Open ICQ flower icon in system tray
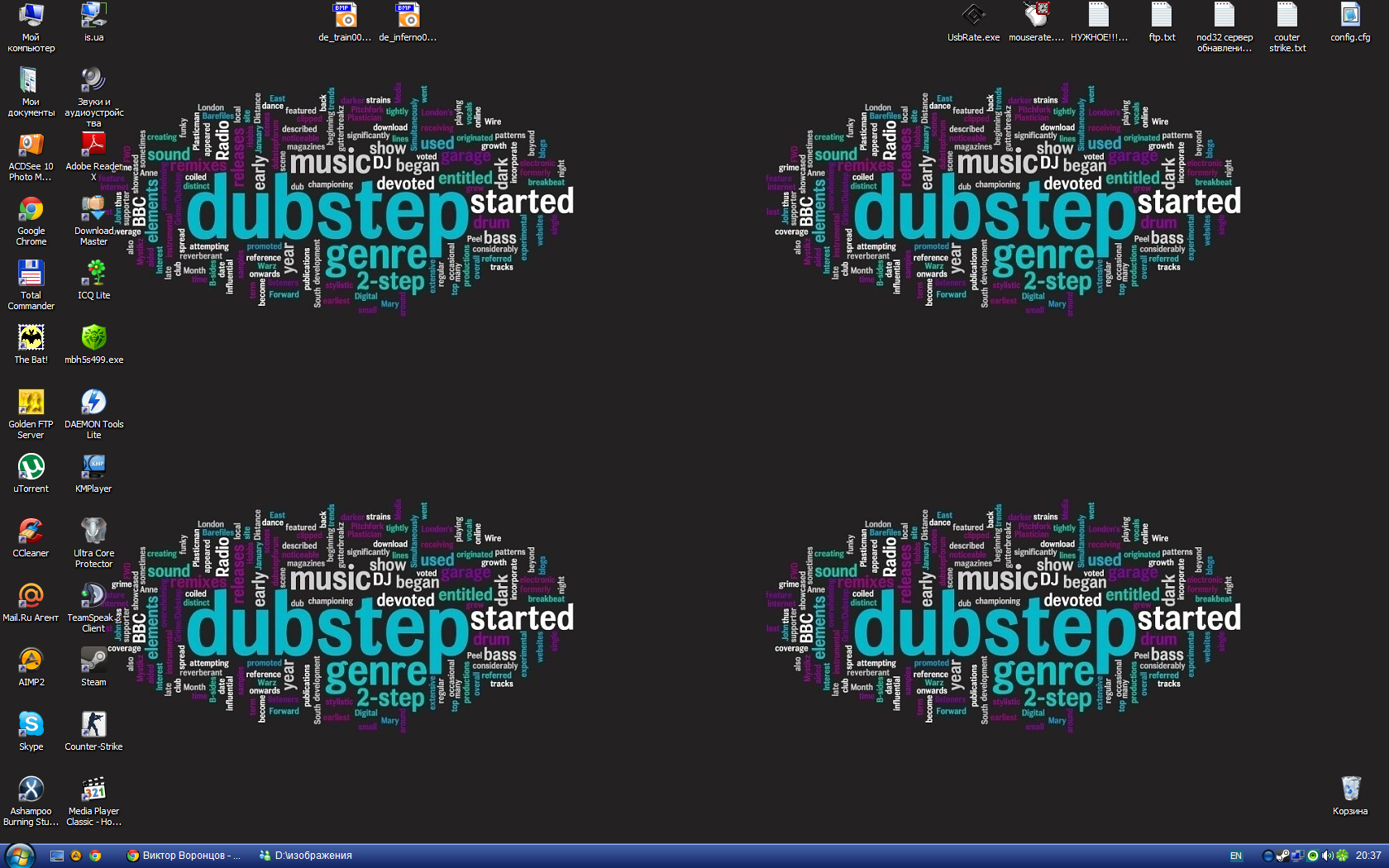The image size is (1389, 868). click(1342, 856)
